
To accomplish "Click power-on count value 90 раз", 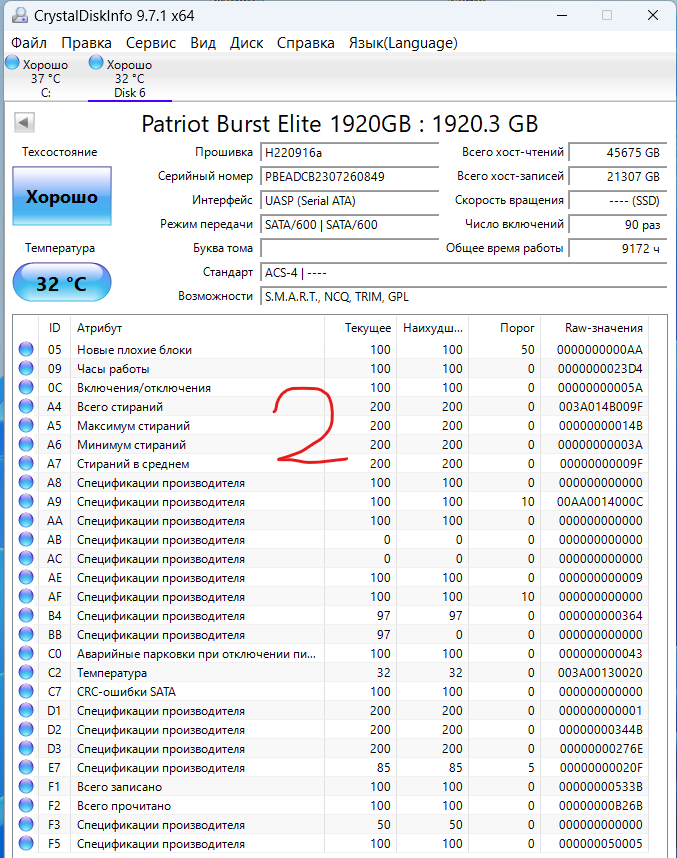I will pyautogui.click(x=617, y=224).
